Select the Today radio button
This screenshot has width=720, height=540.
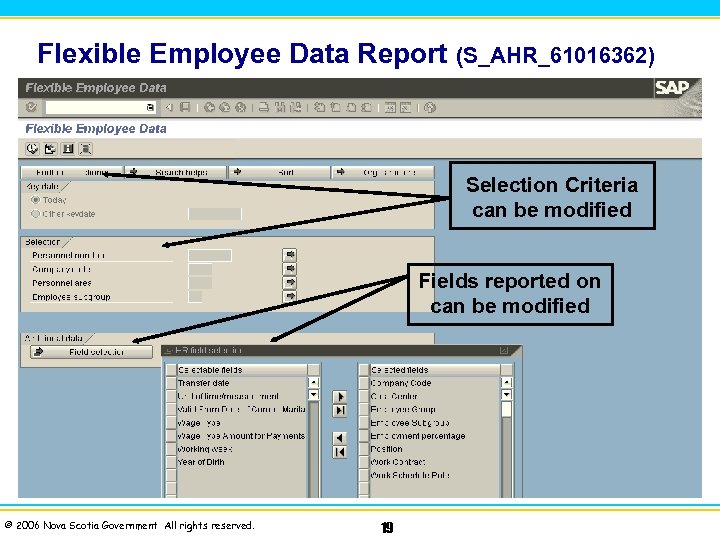pyautogui.click(x=35, y=200)
